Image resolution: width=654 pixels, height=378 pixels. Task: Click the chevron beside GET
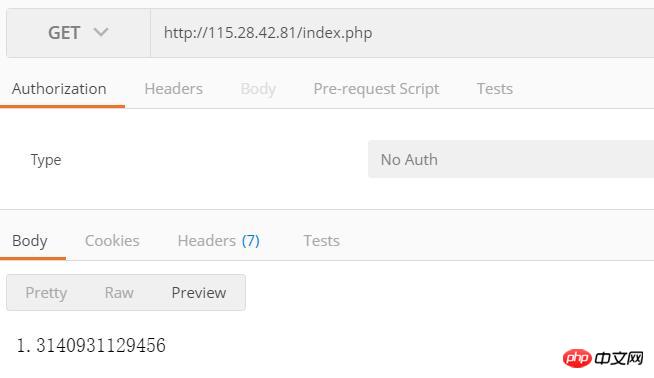(101, 32)
